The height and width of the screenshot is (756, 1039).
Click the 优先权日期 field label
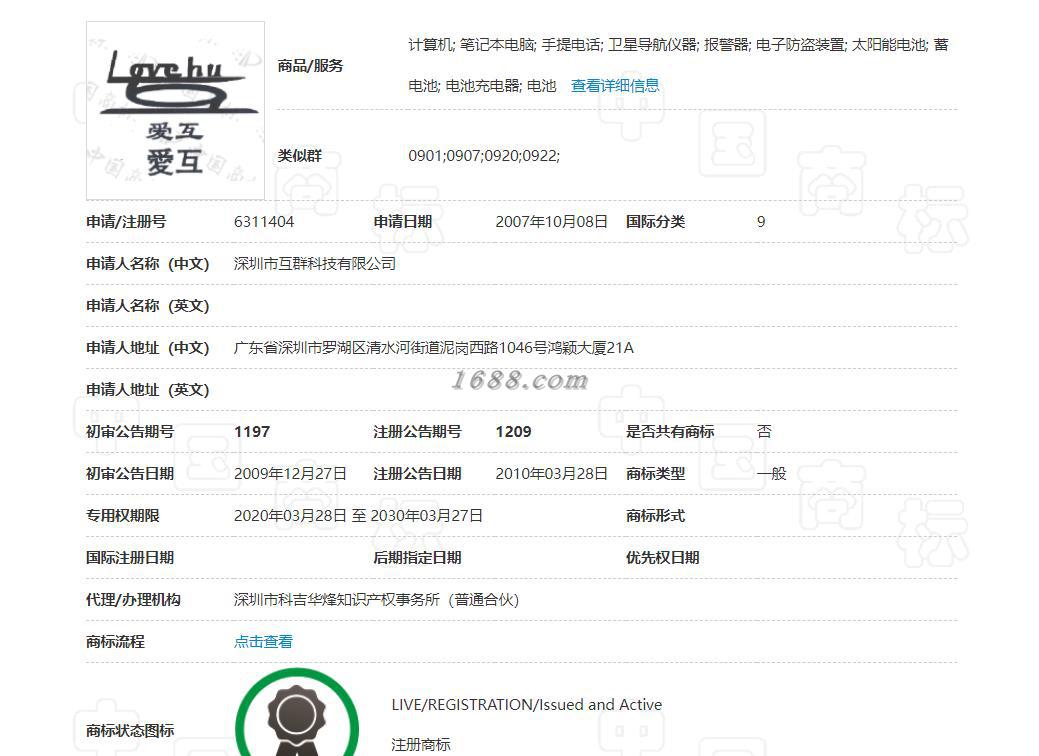[x=663, y=558]
